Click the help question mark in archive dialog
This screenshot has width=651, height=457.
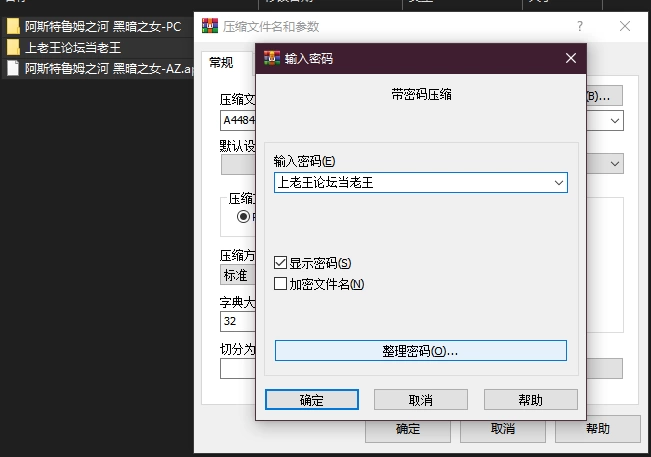[580, 26]
